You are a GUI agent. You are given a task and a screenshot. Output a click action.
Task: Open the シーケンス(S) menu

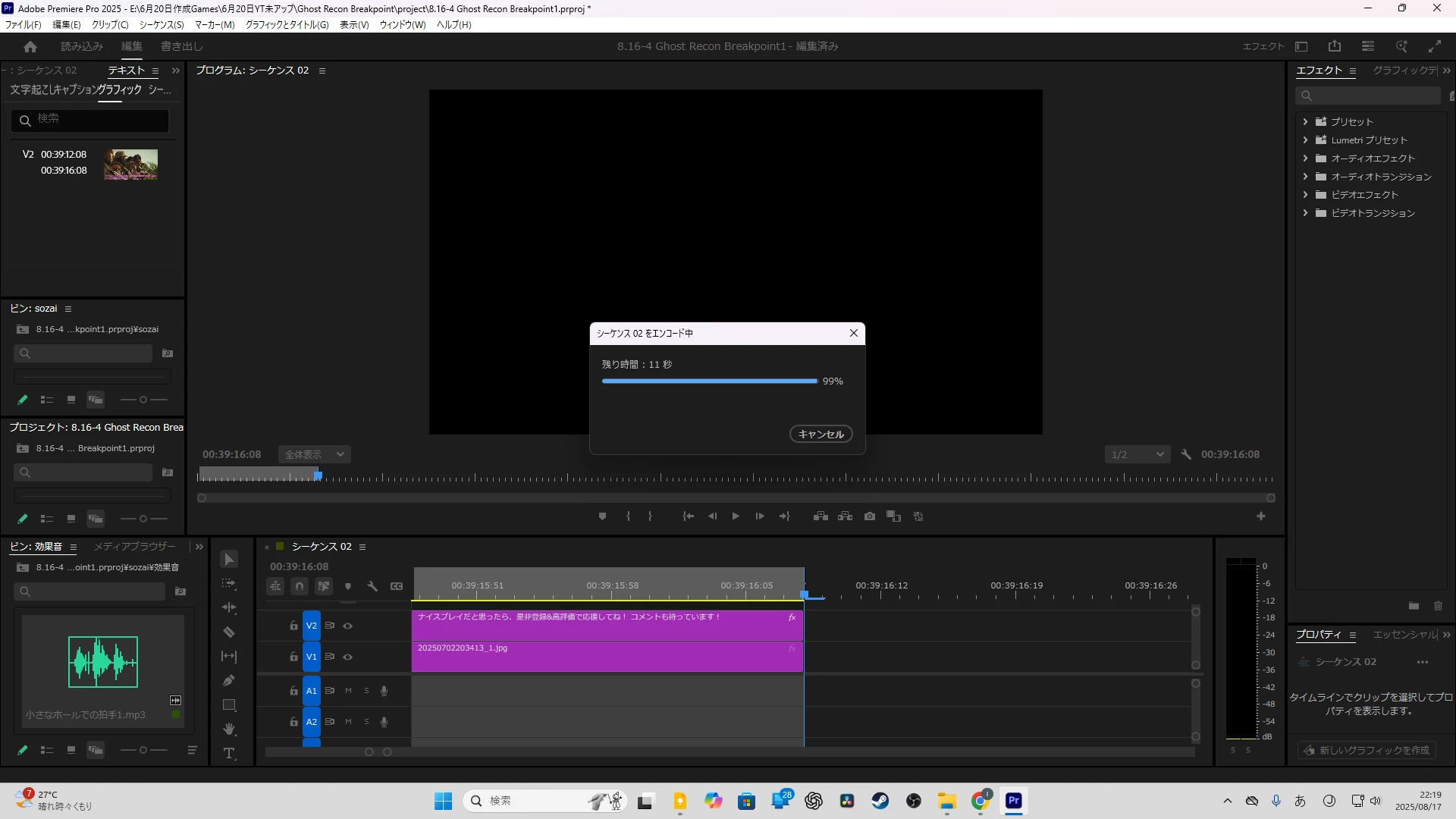pos(162,25)
